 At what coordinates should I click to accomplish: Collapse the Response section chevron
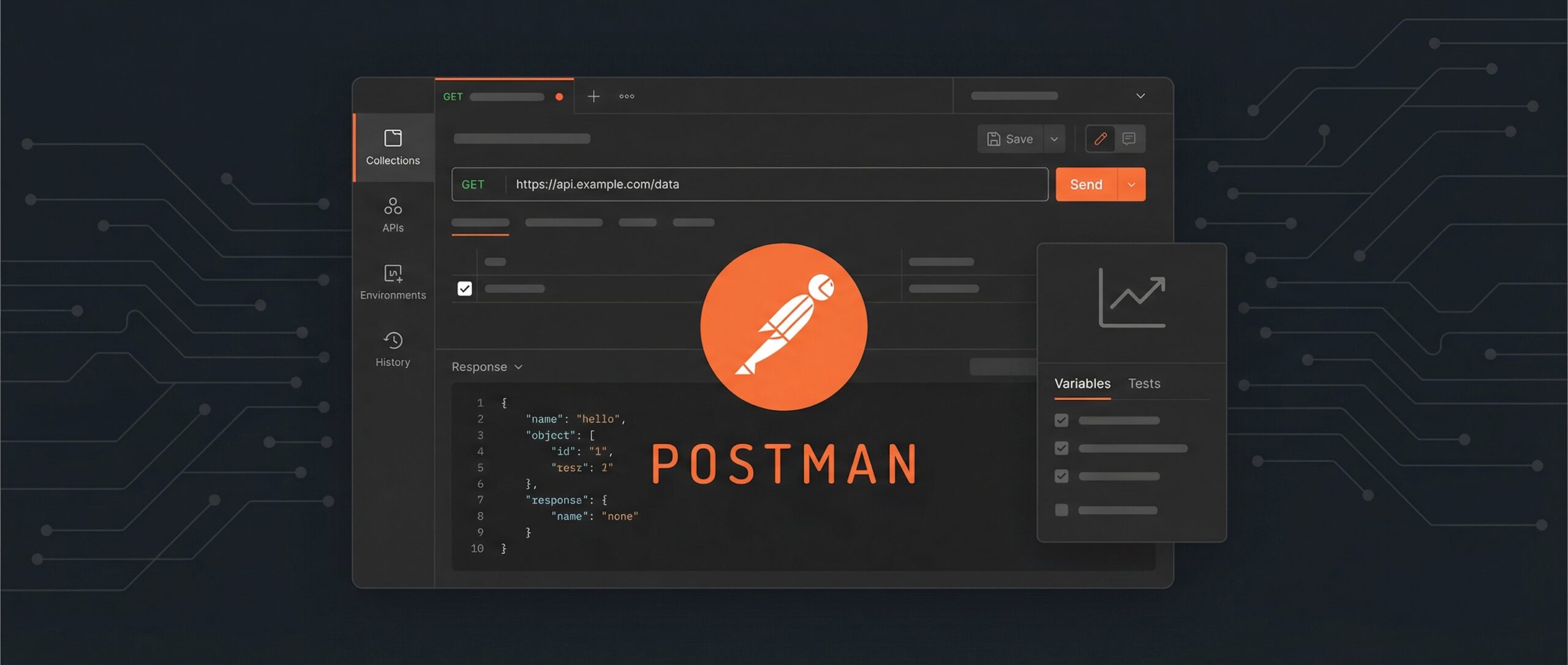coord(519,367)
